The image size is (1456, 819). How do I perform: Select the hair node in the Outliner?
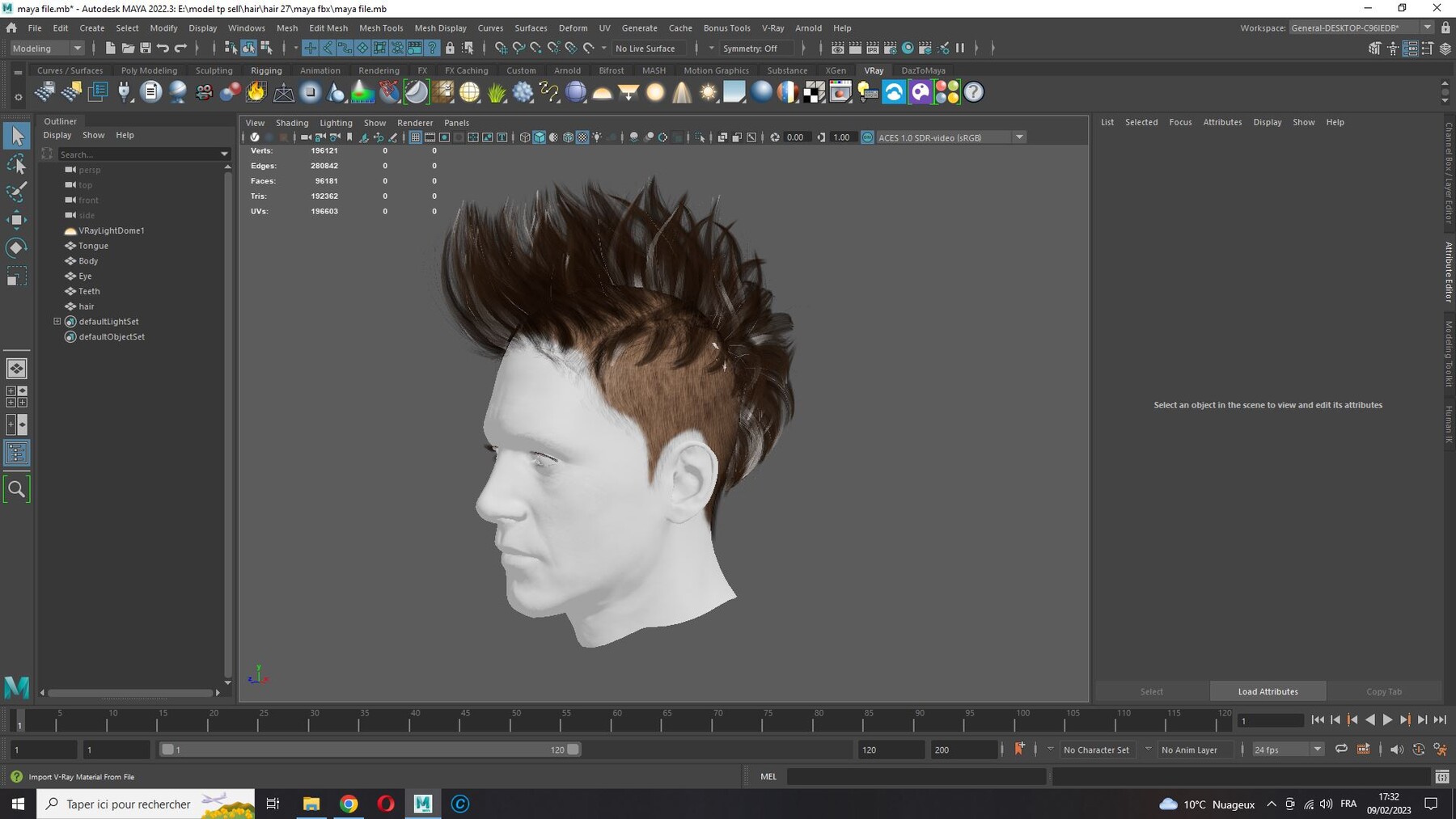[x=87, y=306]
